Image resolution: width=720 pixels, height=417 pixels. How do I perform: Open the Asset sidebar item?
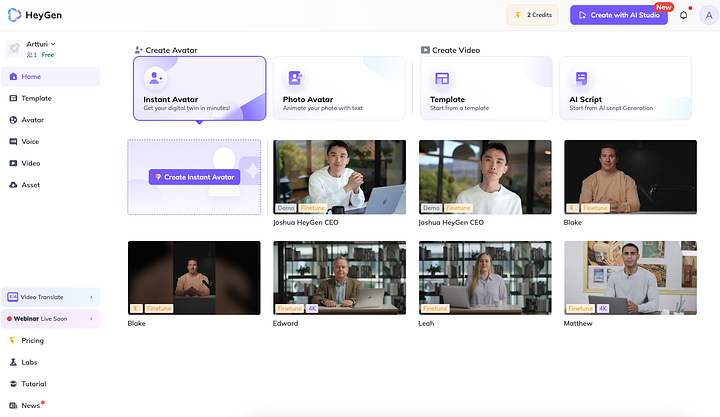pyautogui.click(x=51, y=185)
